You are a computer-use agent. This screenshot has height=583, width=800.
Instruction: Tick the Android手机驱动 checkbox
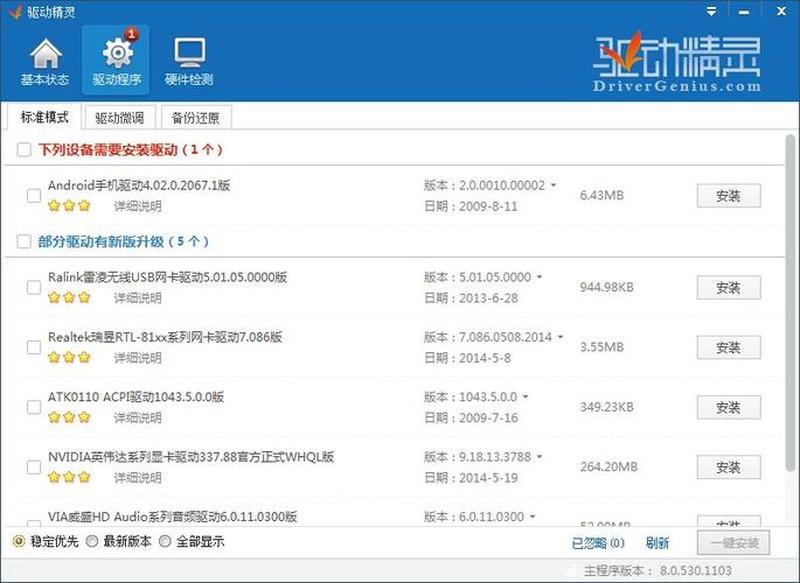(34, 195)
